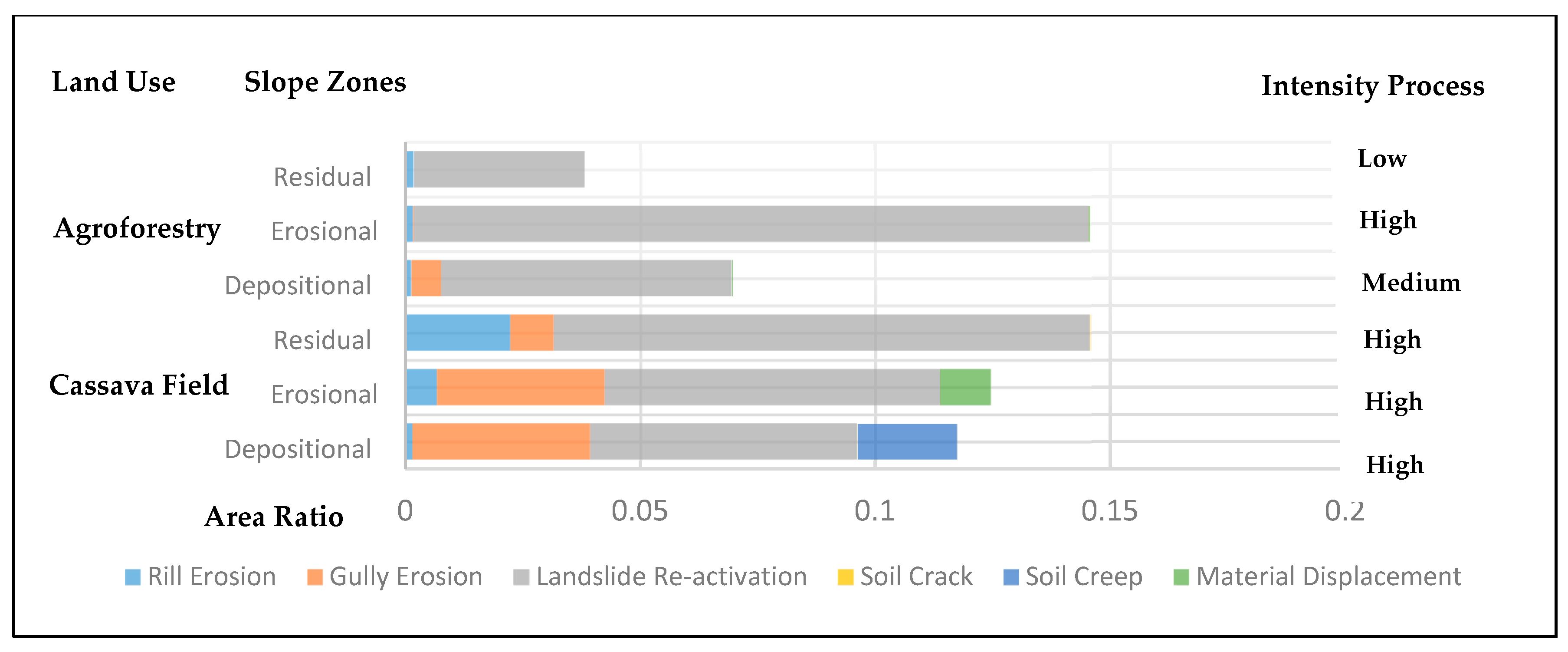Click the "Low" intensity label
This screenshot has height=652, width=1568.
point(1382,159)
